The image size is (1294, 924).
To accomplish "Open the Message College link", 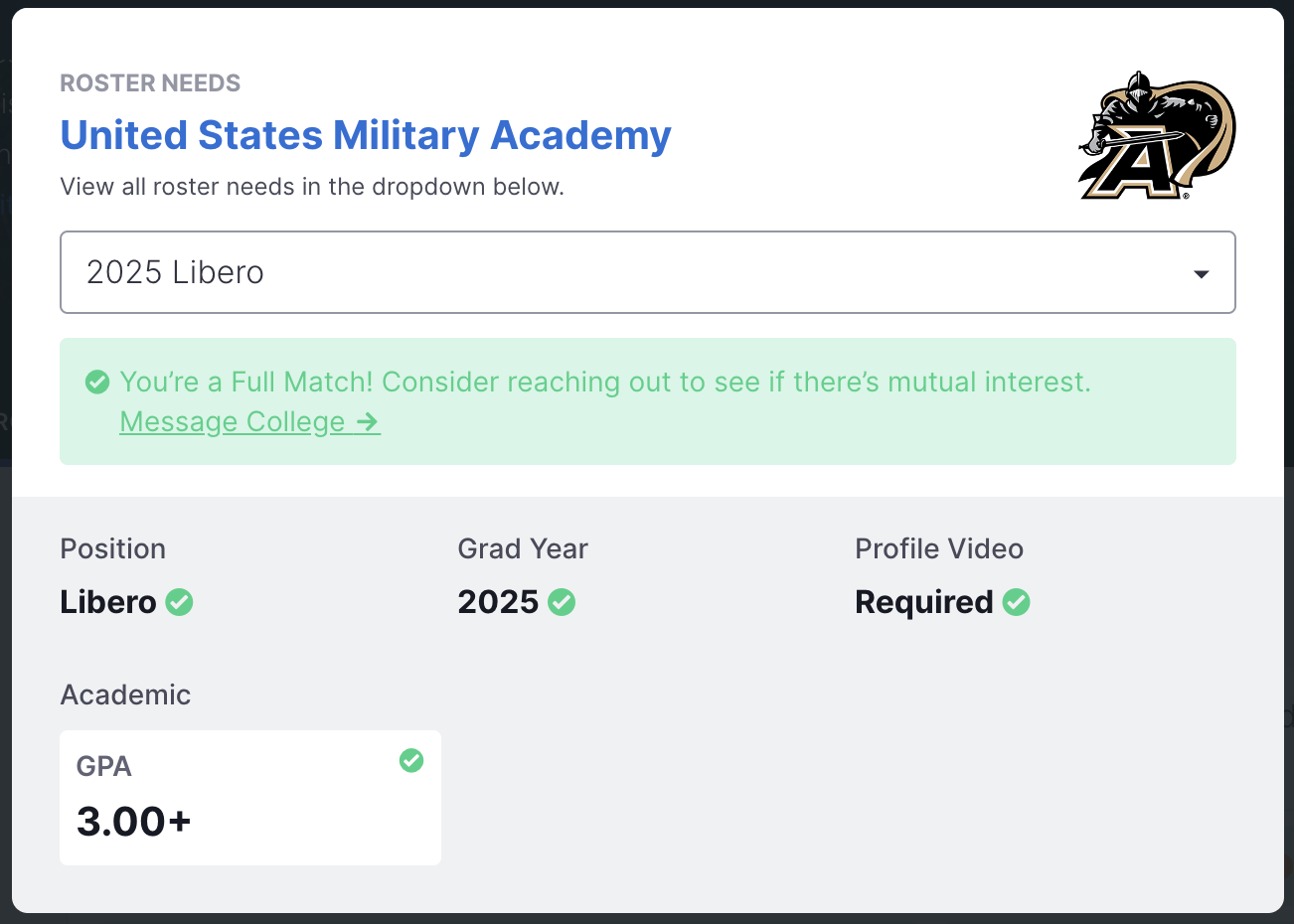I will click(x=250, y=422).
